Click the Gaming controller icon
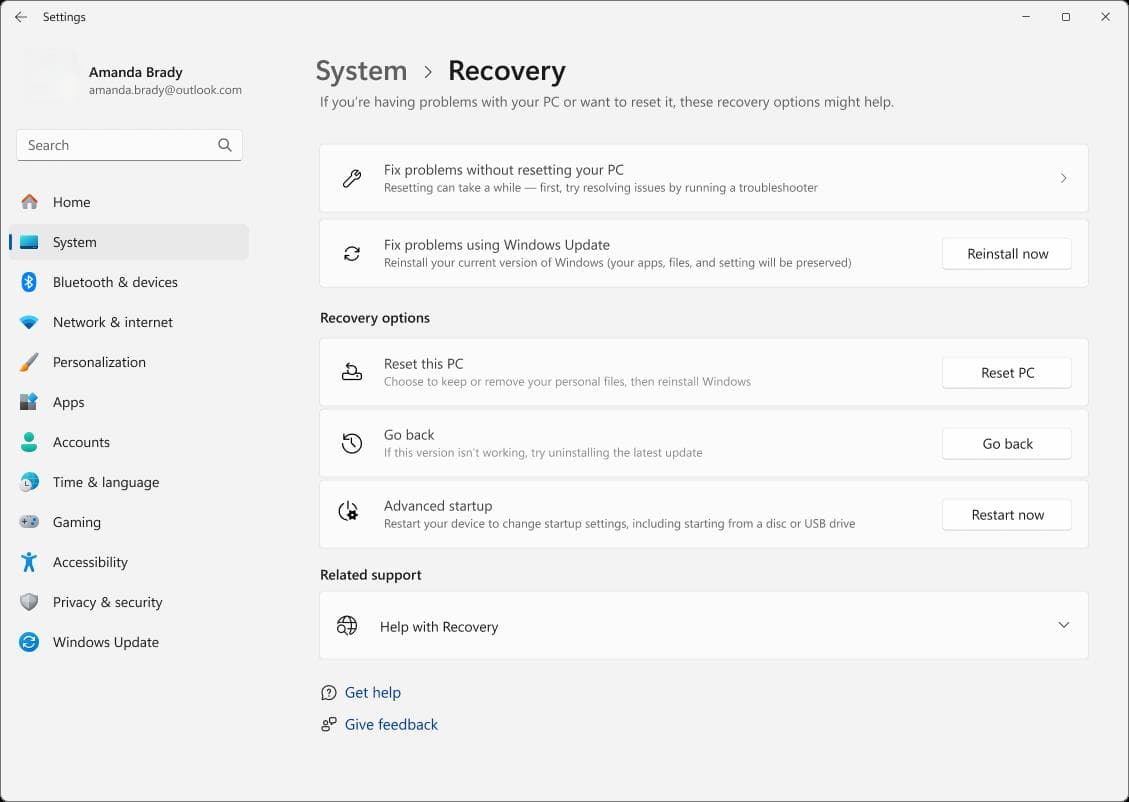Viewport: 1129px width, 802px height. pos(29,522)
